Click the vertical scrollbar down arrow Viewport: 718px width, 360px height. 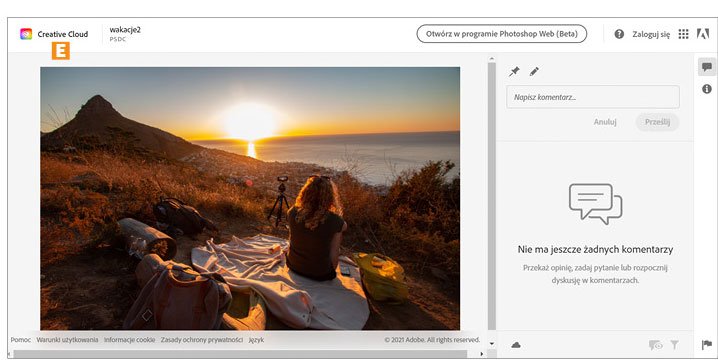(x=491, y=343)
